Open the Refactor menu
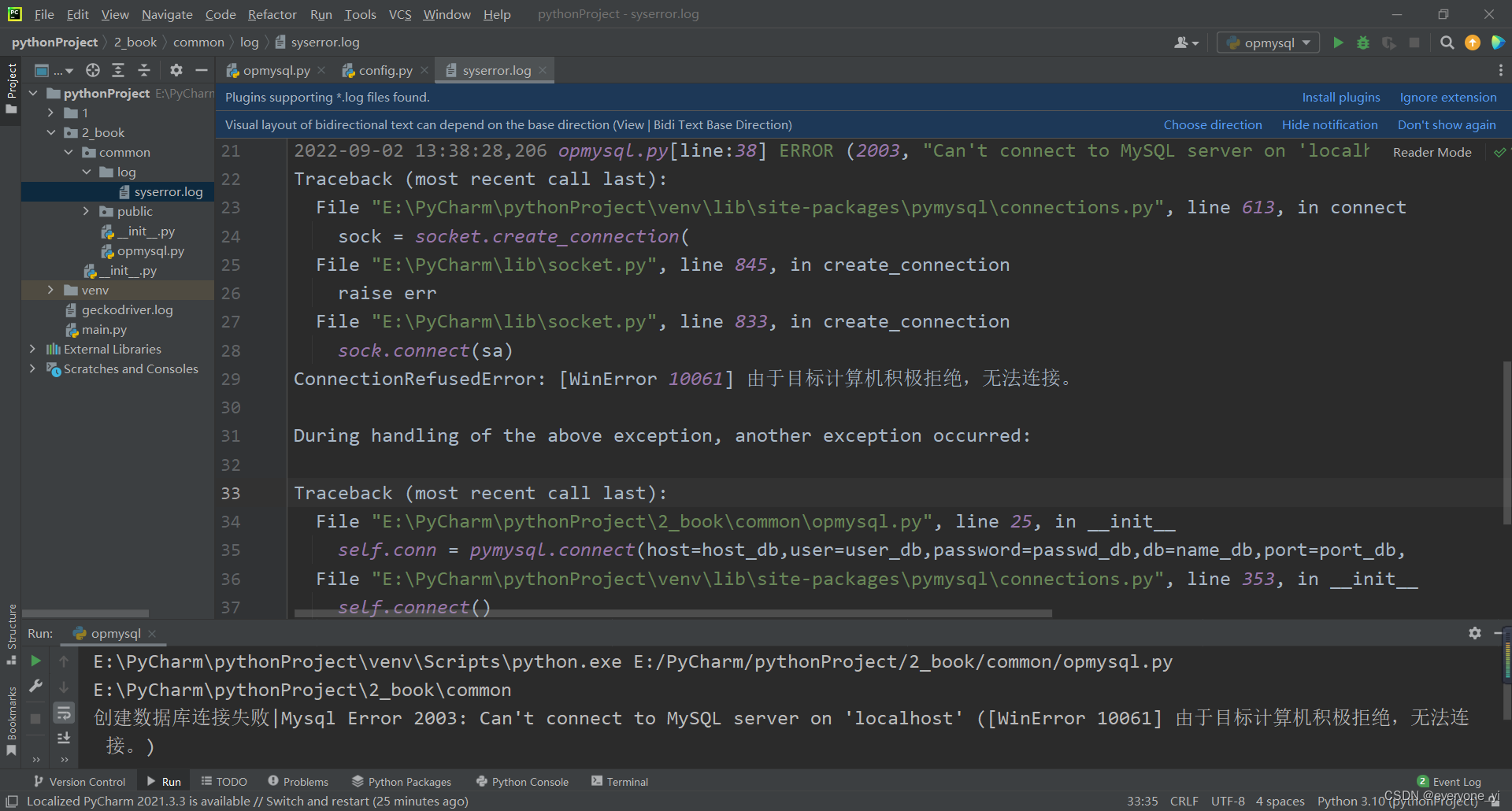Viewport: 1512px width, 811px height. pos(272,14)
